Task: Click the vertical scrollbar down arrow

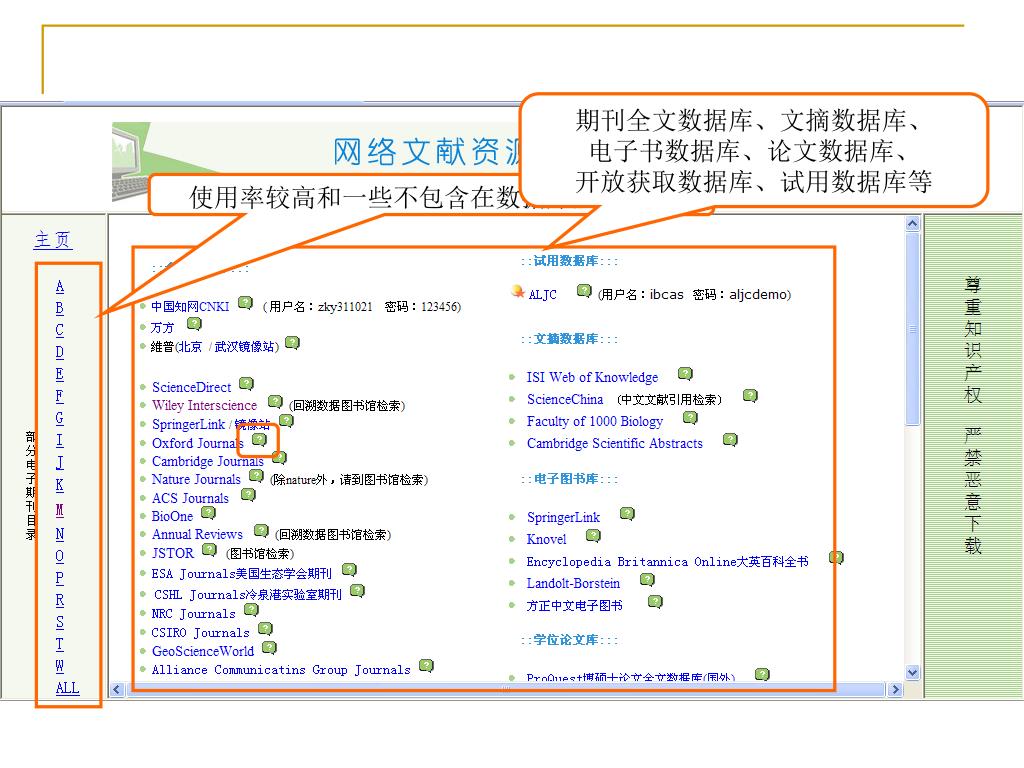Action: tap(913, 672)
